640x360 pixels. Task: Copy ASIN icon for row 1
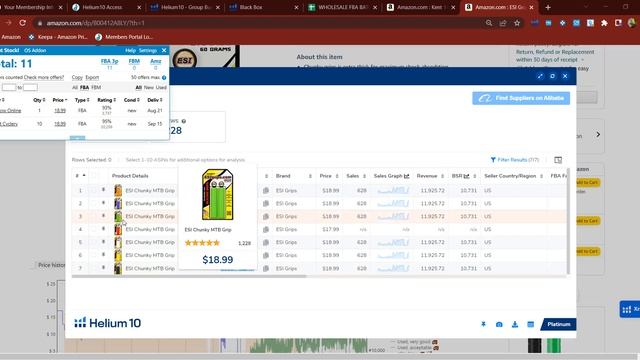click(x=266, y=190)
